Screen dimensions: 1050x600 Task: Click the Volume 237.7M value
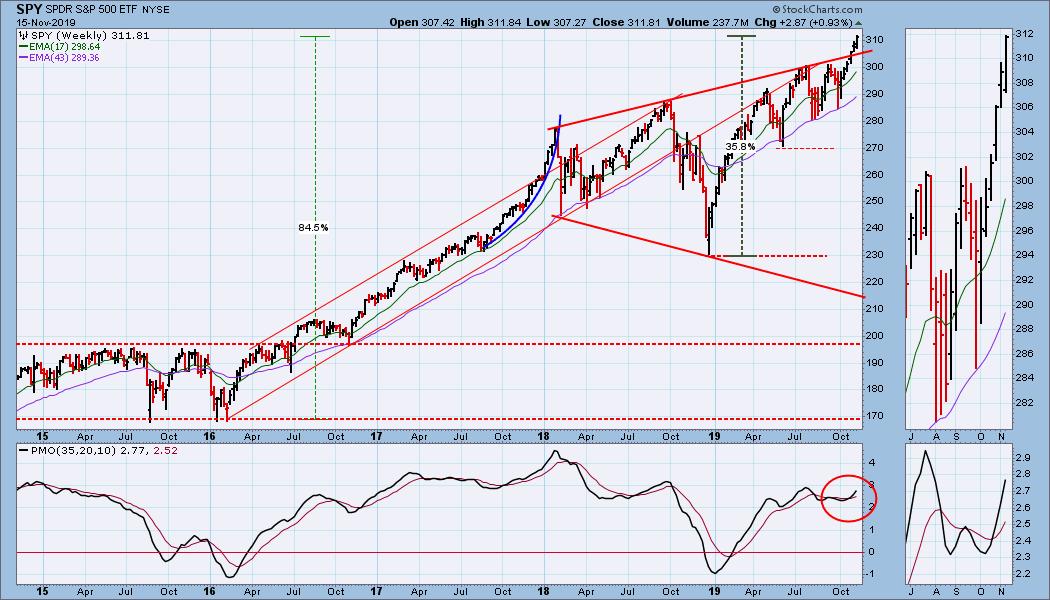click(707, 22)
